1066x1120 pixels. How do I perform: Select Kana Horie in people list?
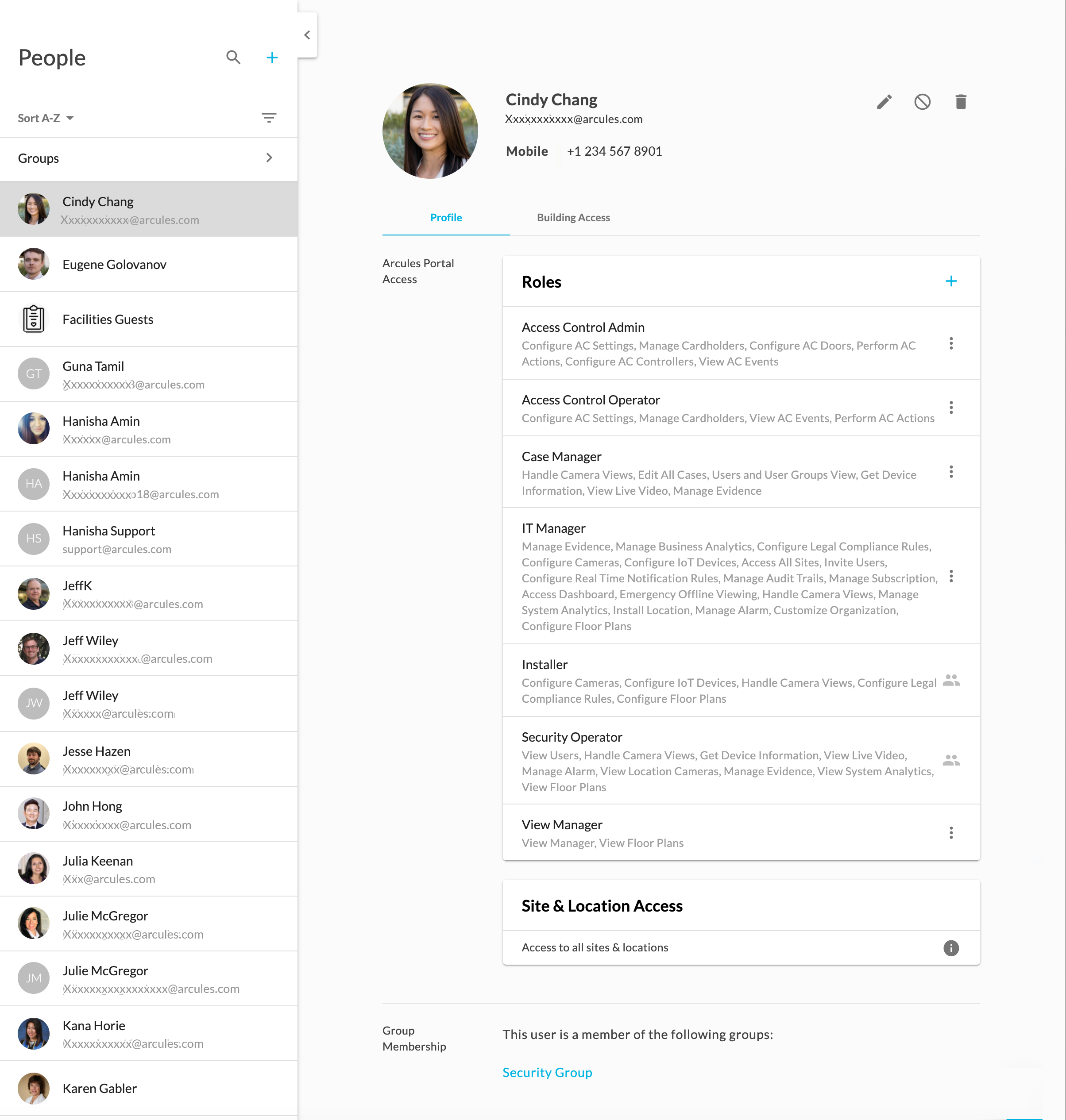pyautogui.click(x=149, y=1034)
